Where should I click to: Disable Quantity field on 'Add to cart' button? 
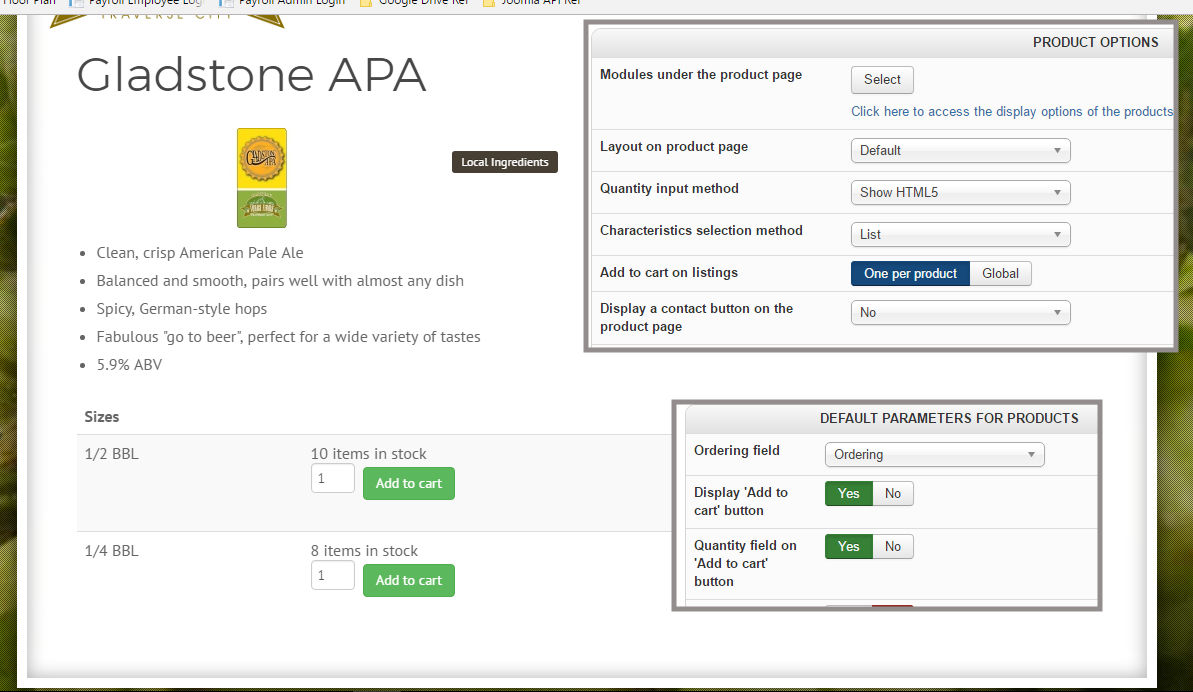click(x=892, y=547)
